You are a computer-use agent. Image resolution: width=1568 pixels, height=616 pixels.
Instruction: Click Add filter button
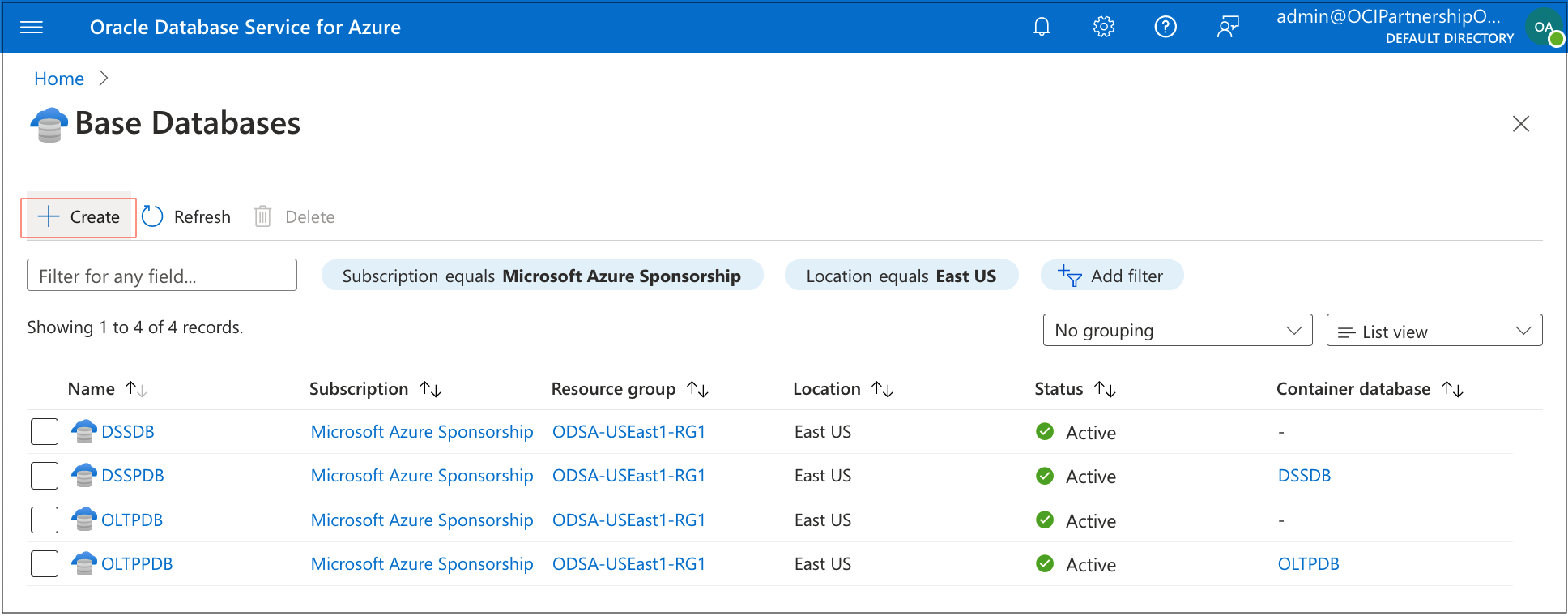tap(1112, 276)
